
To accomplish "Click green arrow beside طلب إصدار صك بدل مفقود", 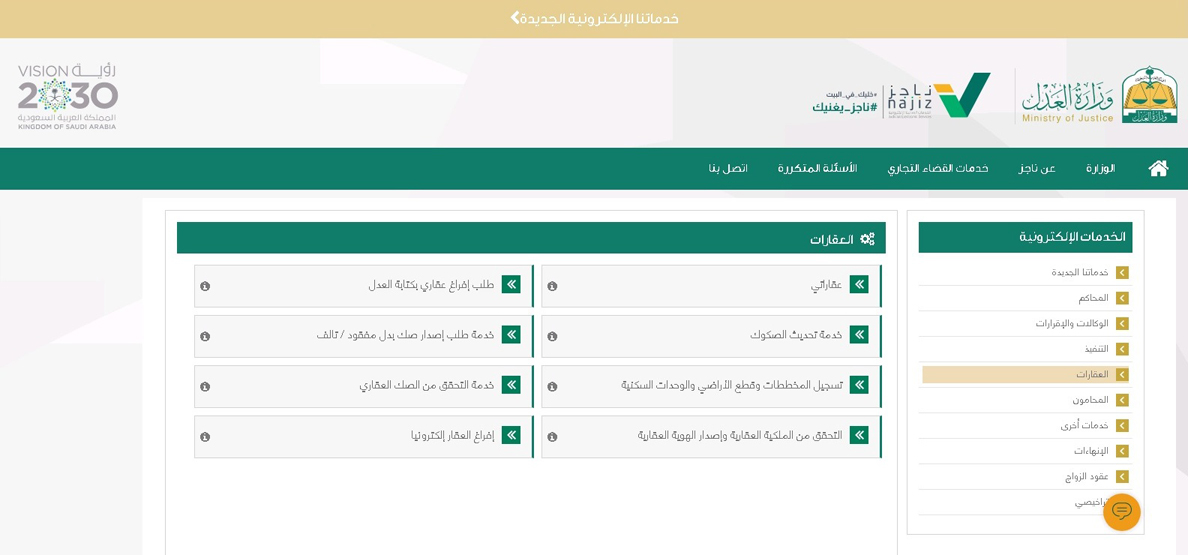I will click(511, 335).
